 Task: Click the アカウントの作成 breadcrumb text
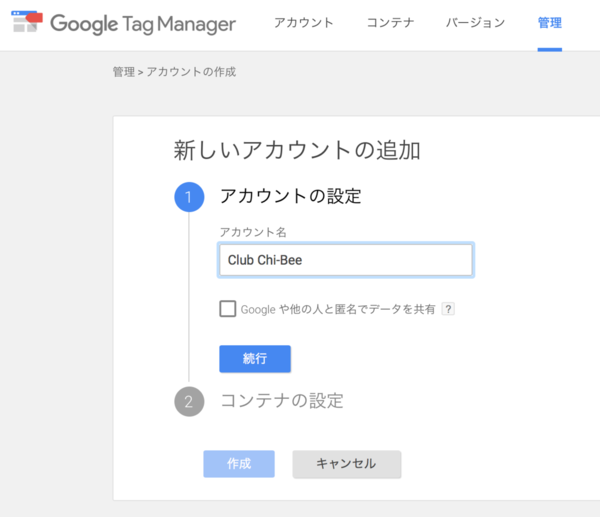[x=191, y=72]
